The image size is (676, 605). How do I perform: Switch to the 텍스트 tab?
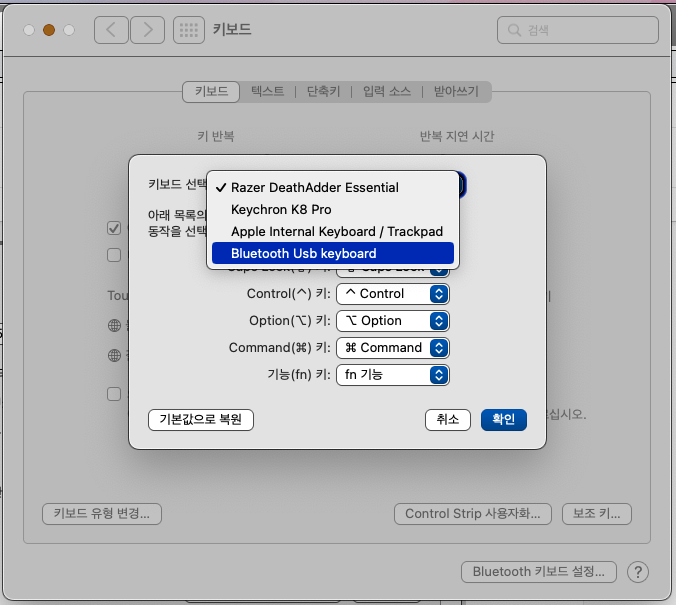268,91
